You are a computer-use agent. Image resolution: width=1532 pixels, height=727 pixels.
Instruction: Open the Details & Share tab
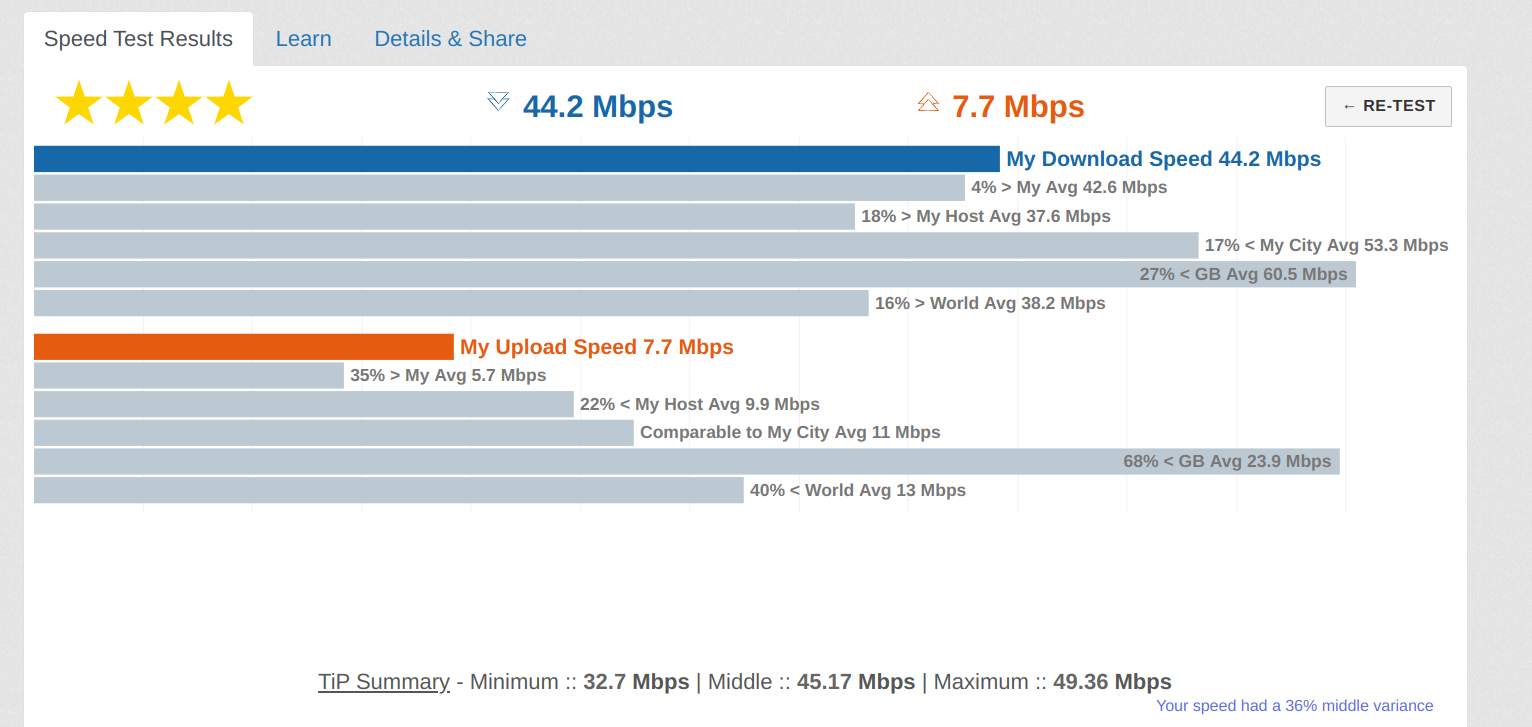click(450, 38)
